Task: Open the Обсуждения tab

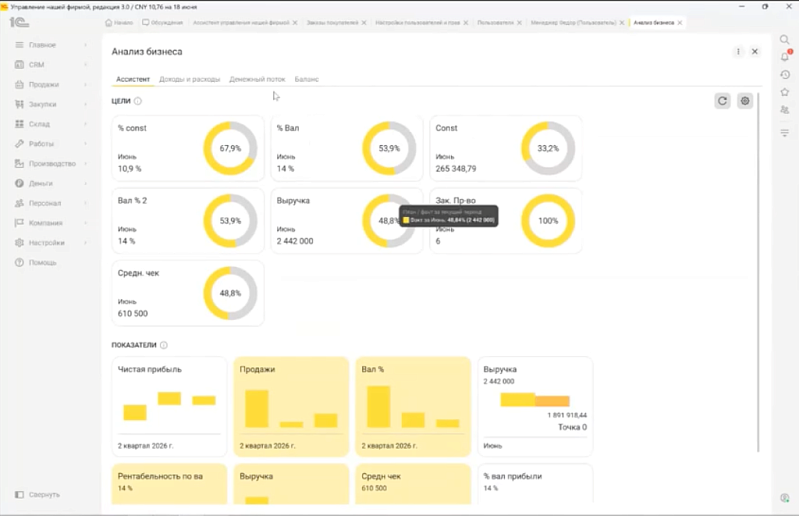Action: coord(163,23)
